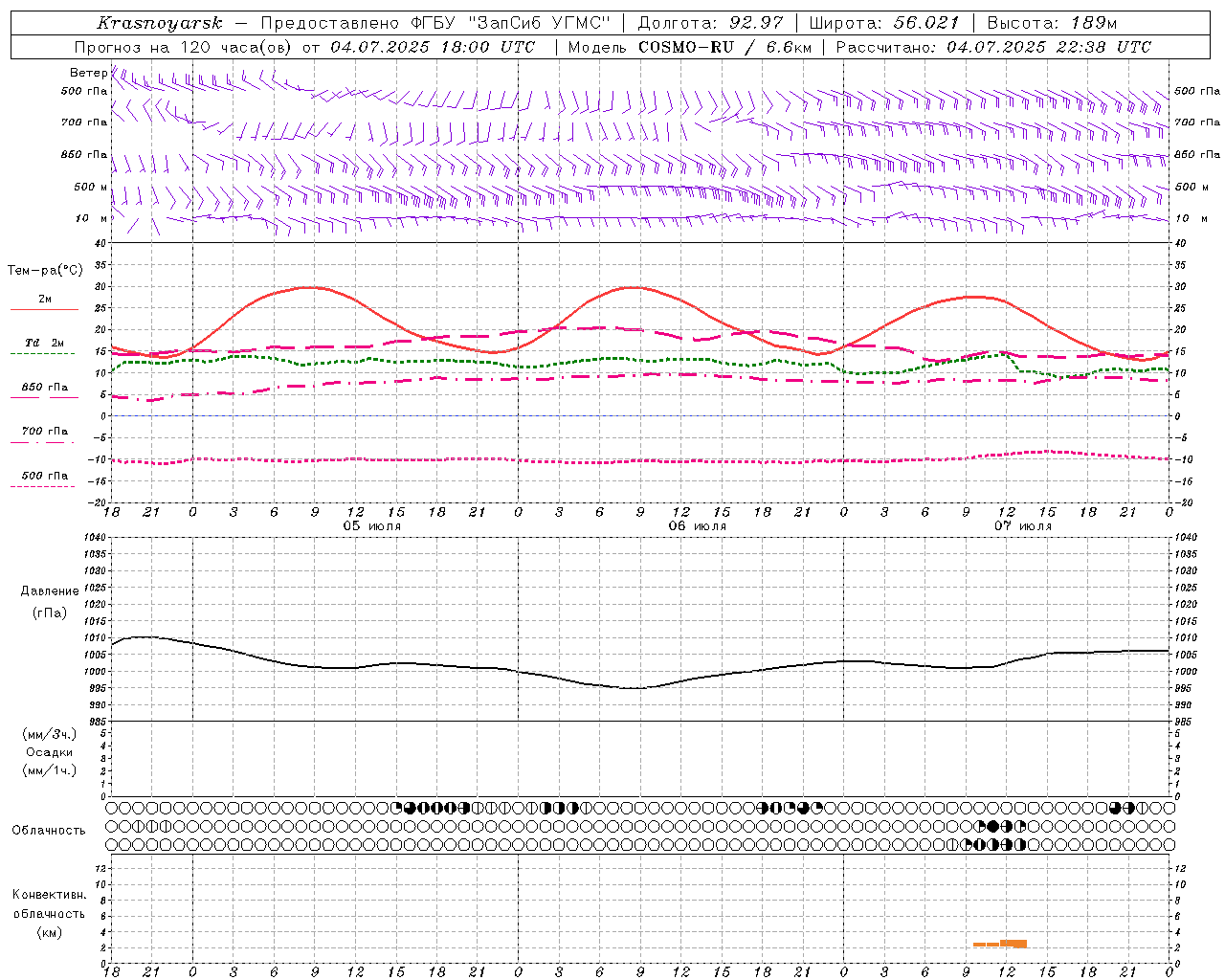Click the dashed line swatch under 'Td 2м'

click(44, 354)
